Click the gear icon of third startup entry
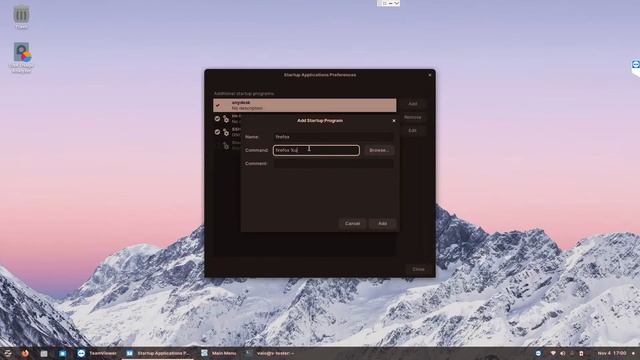This screenshot has height=360, width=640. point(226,132)
